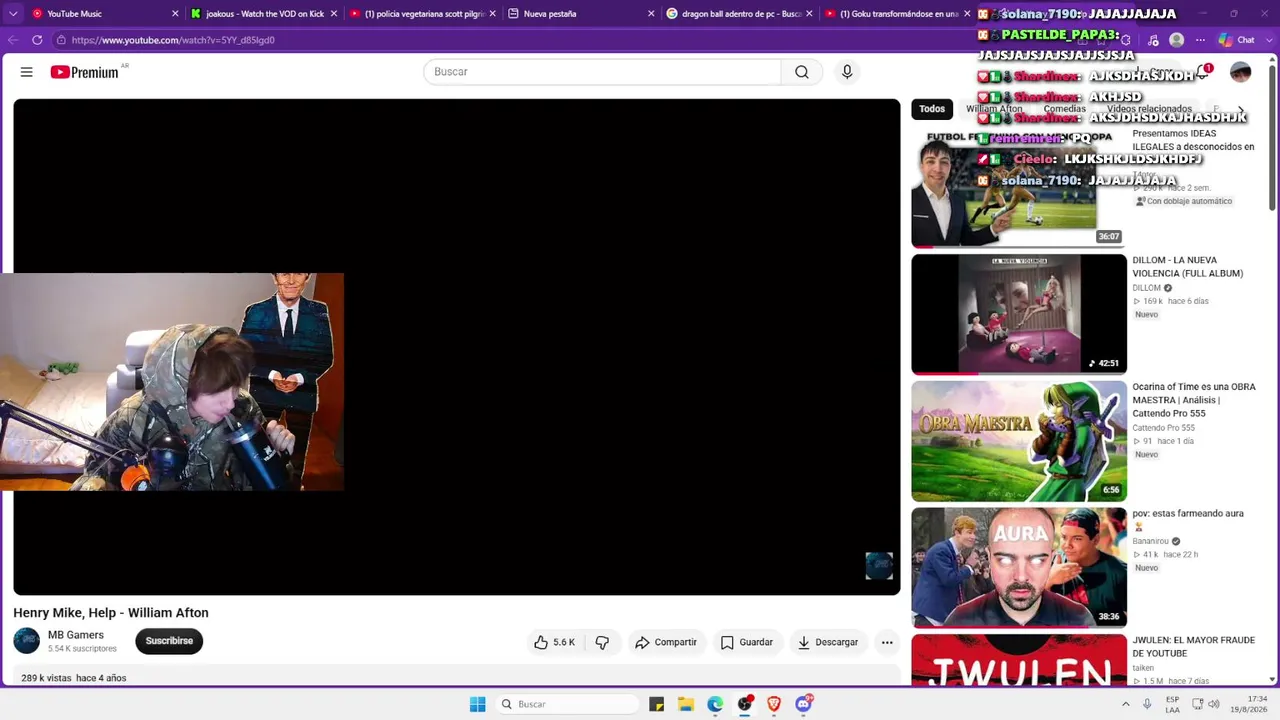Click the channel watermark in the video player
Image resolution: width=1280 pixels, height=720 pixels.
click(x=879, y=566)
